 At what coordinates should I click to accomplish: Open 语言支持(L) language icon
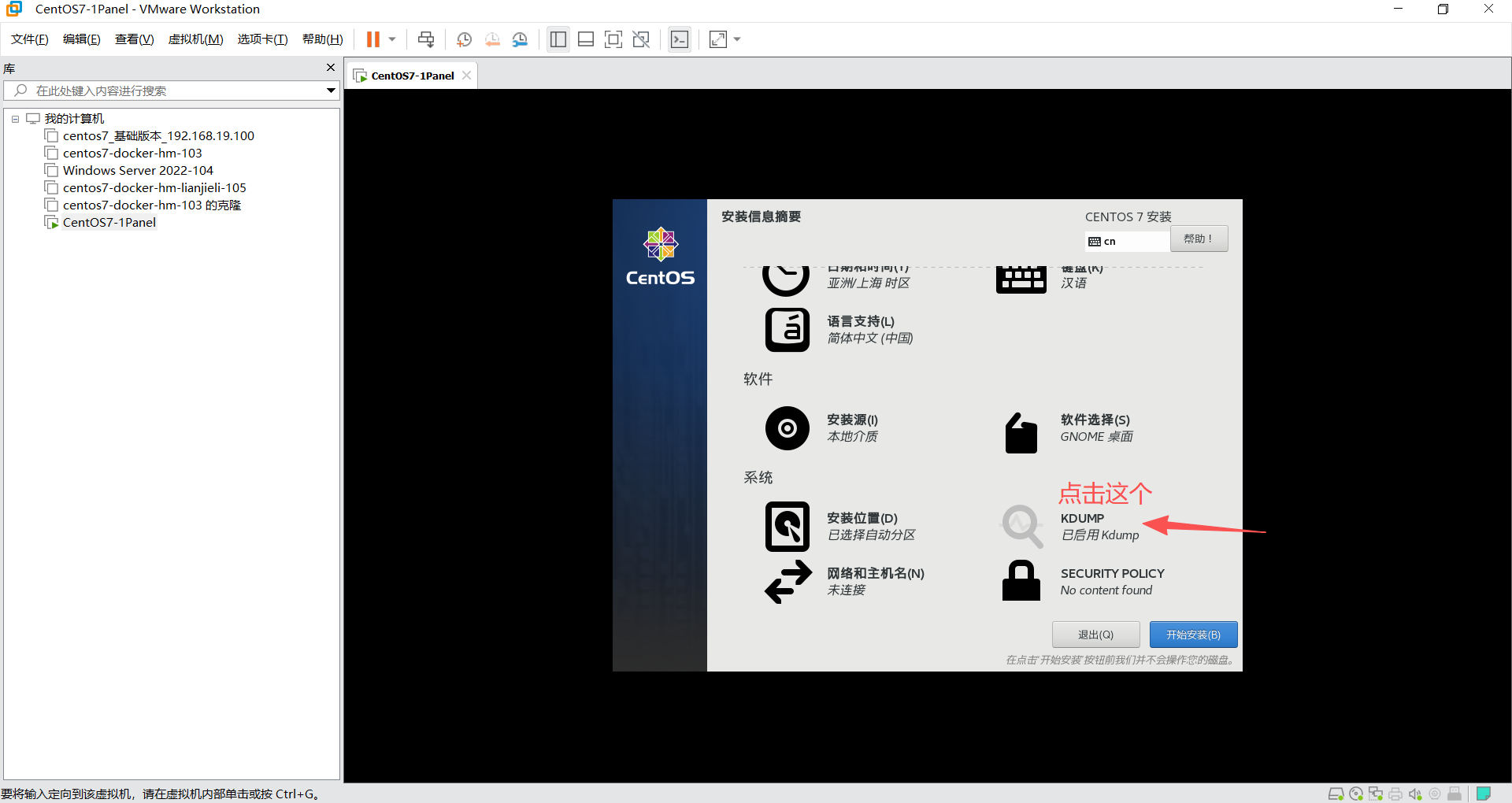787,329
